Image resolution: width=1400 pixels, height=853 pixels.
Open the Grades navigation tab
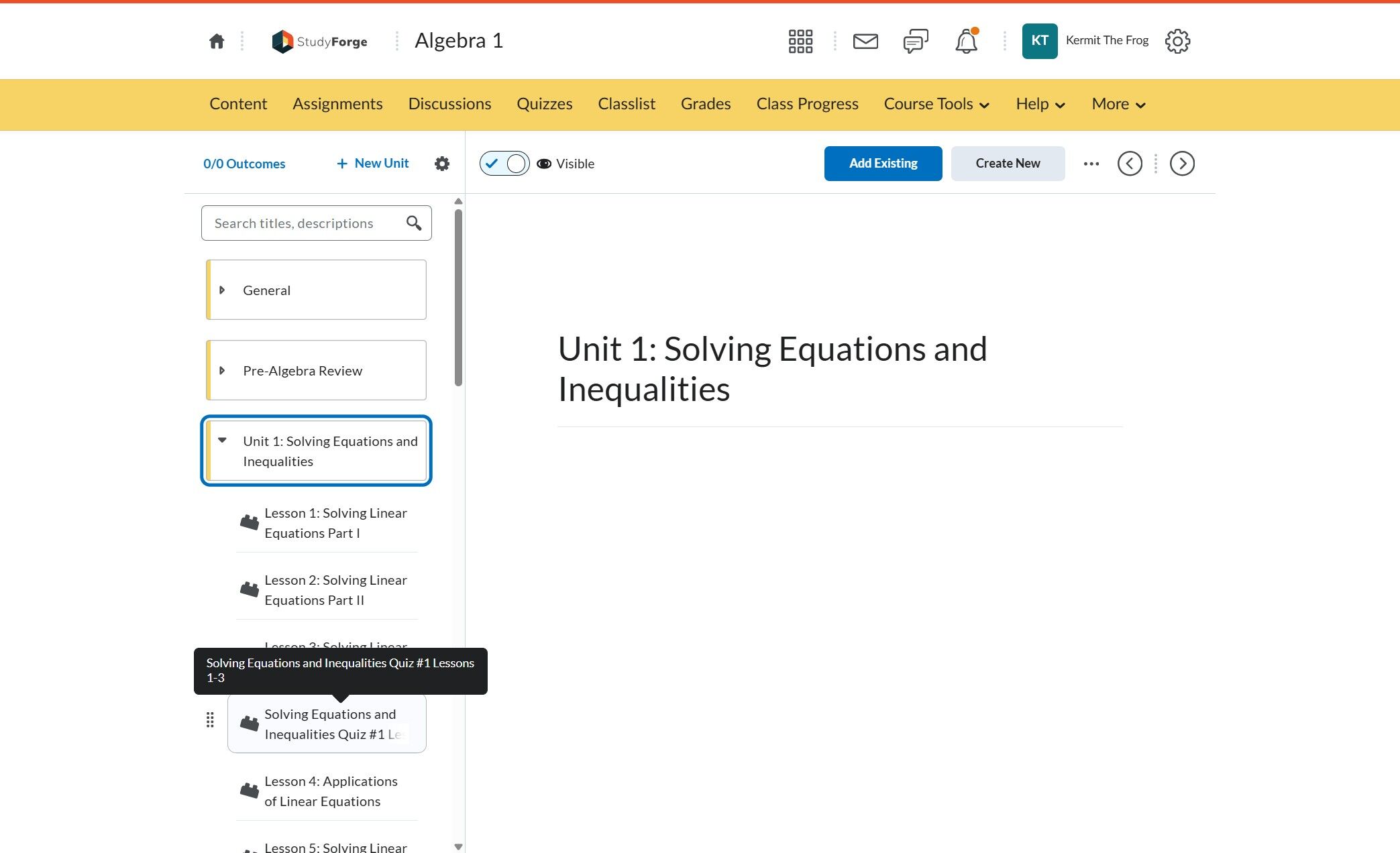click(x=705, y=104)
